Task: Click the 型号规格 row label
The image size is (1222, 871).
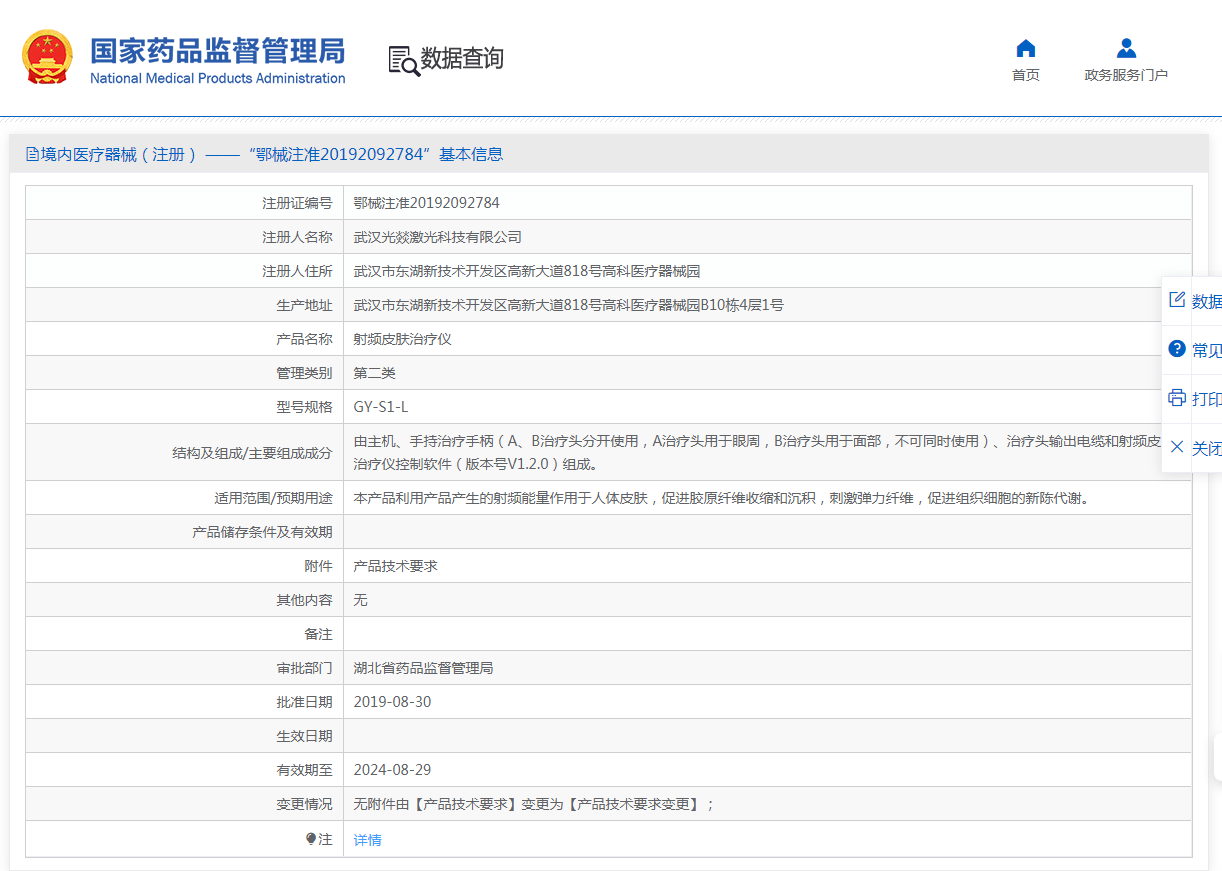Action: click(304, 407)
